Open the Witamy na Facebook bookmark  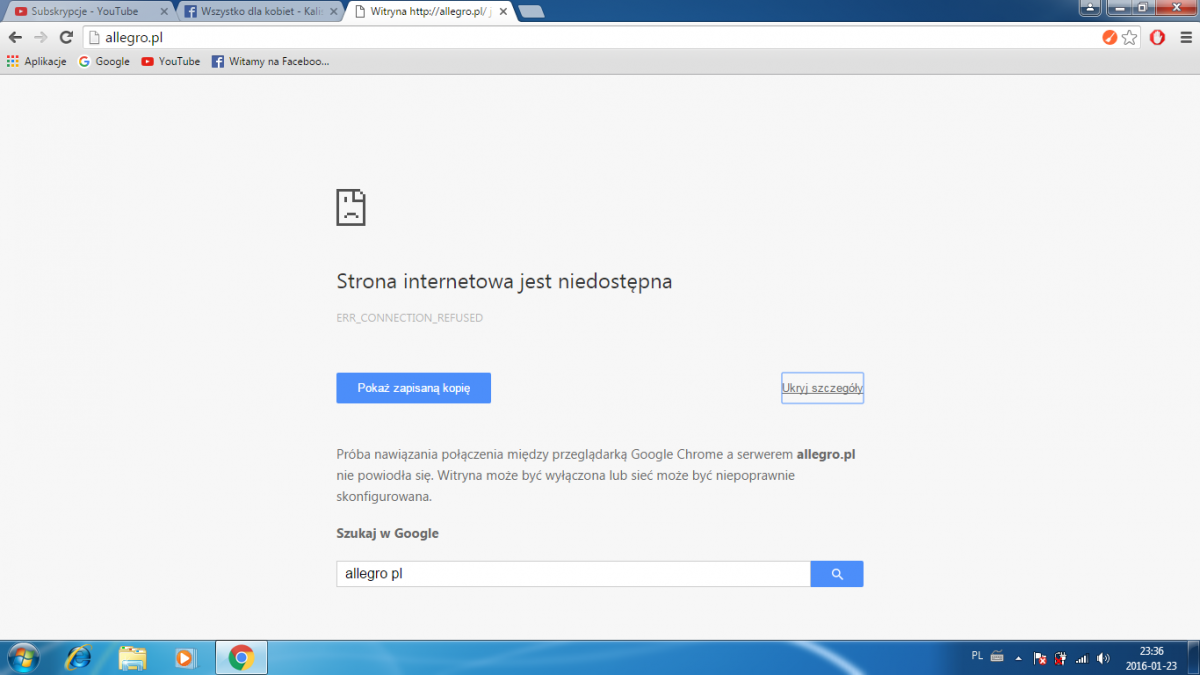(270, 61)
